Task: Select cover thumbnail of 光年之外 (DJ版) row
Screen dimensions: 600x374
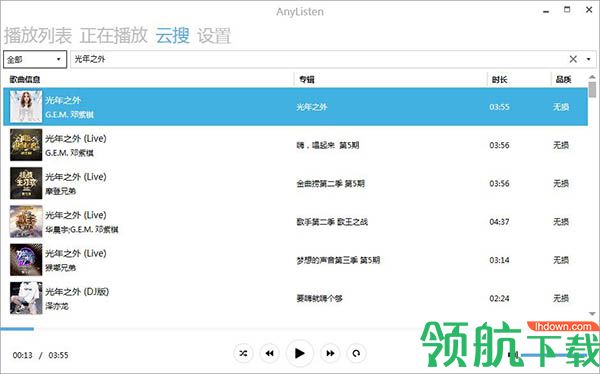Action: click(x=26, y=298)
